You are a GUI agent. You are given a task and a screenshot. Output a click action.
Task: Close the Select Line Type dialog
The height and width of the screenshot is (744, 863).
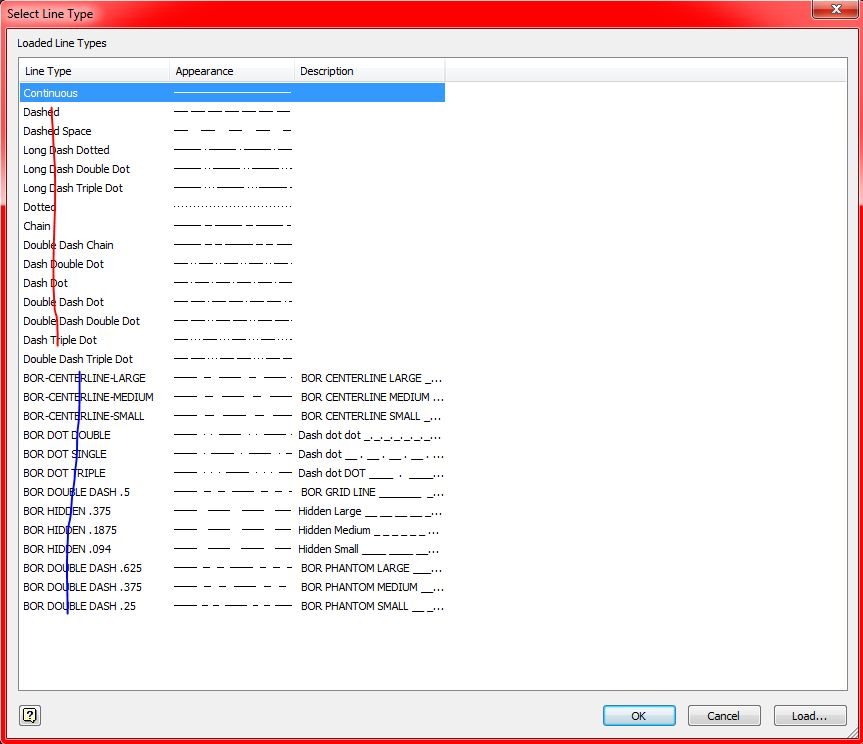coord(835,9)
